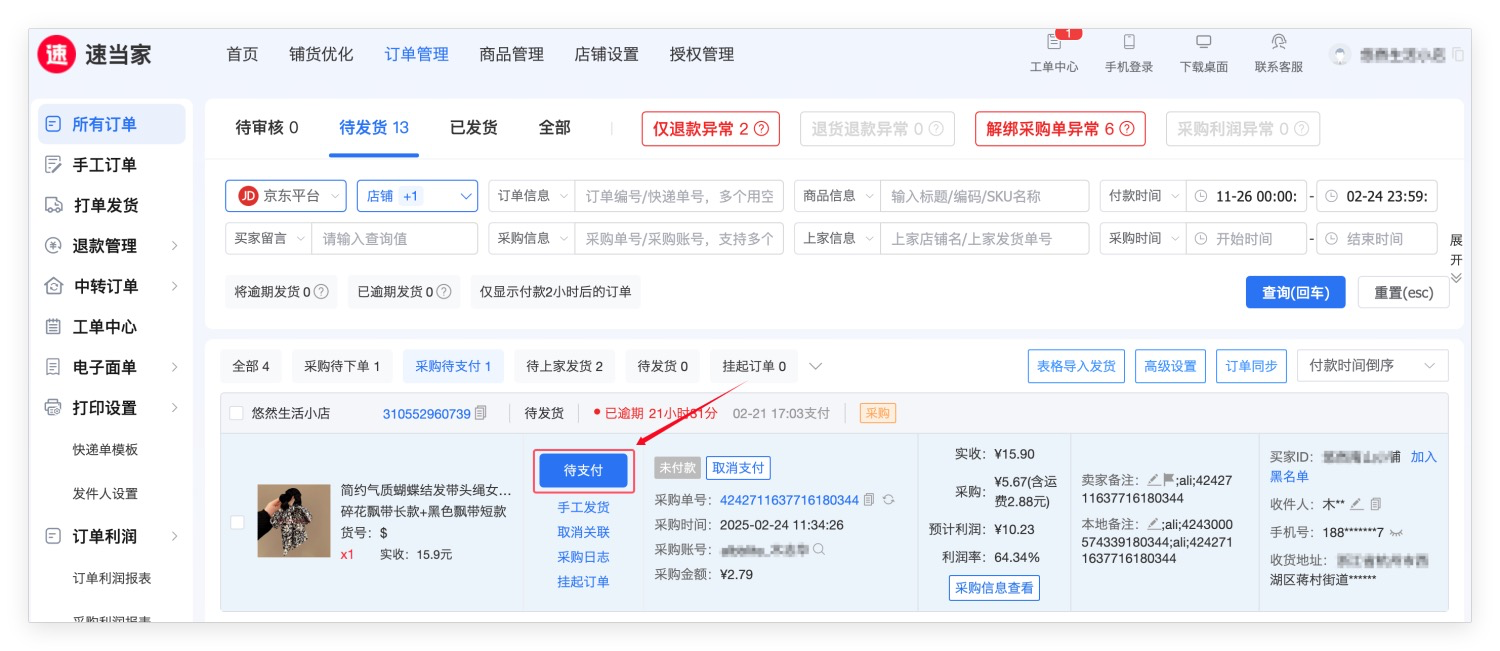This screenshot has width=1500, height=651.
Task: Open the 付款时间倒序 sort dropdown
Action: point(1371,366)
